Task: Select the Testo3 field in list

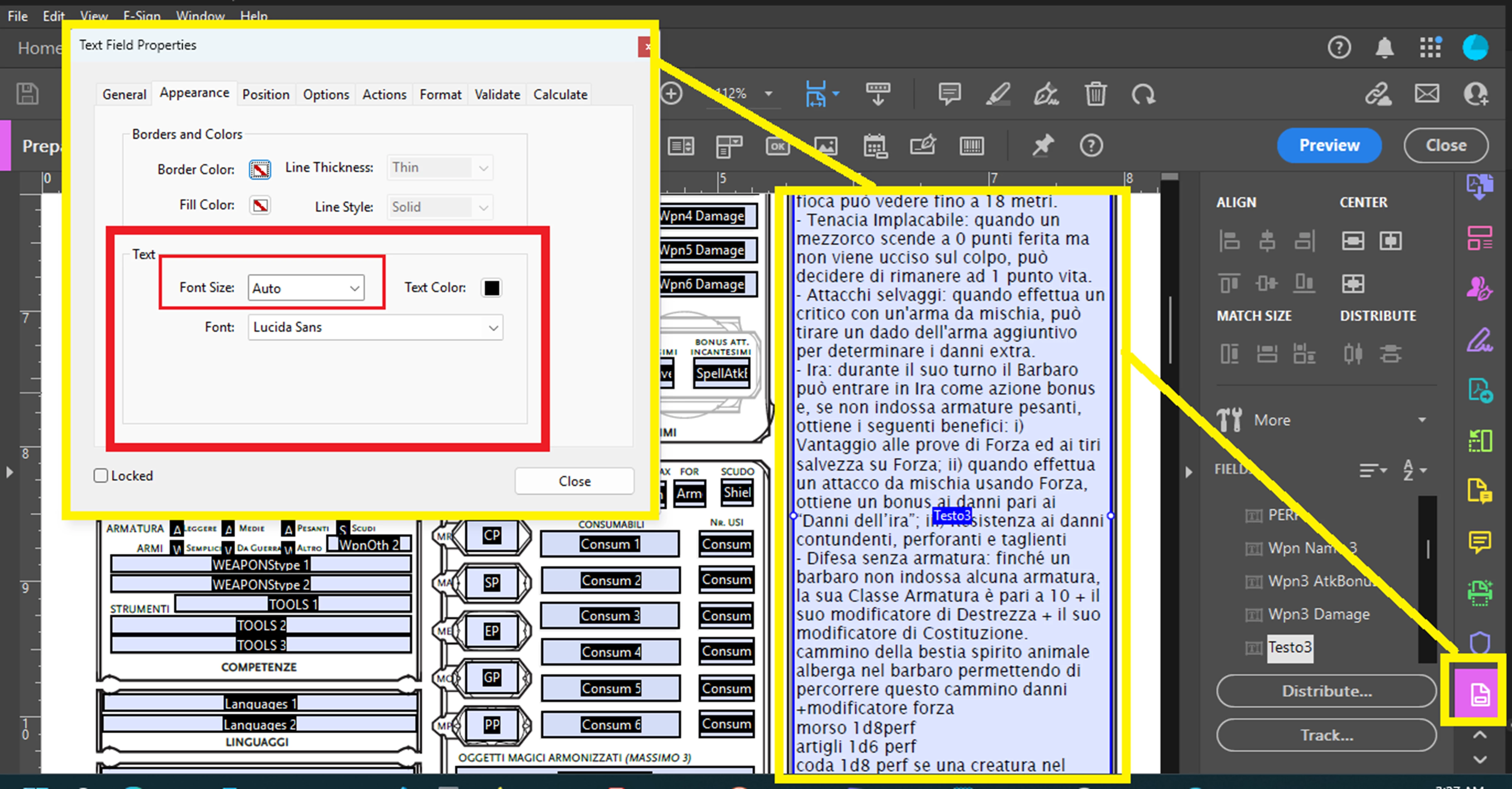Action: (1289, 648)
